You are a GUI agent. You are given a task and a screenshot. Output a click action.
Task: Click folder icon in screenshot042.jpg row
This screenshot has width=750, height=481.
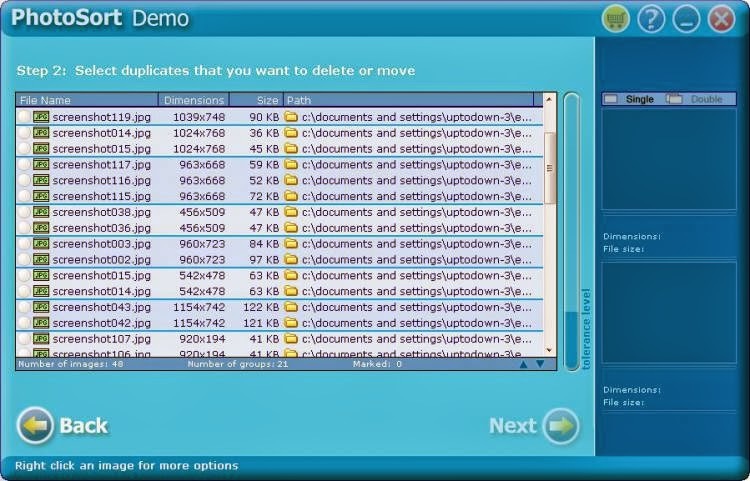[291, 323]
